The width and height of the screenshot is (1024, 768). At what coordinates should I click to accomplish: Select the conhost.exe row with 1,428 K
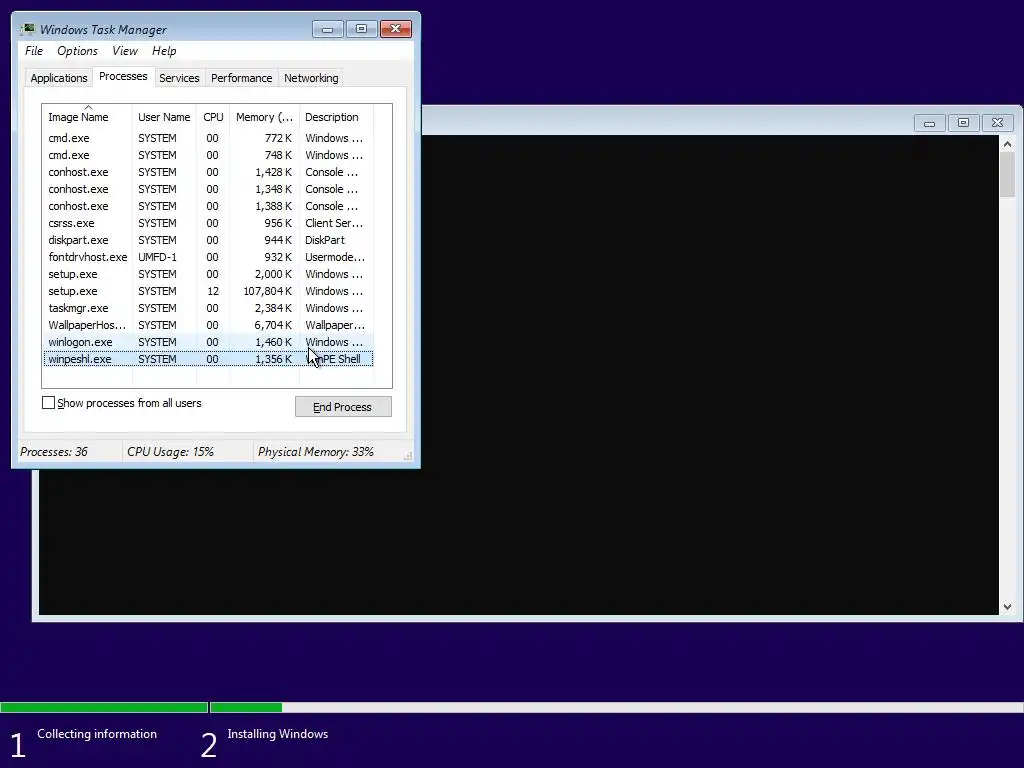pos(208,172)
